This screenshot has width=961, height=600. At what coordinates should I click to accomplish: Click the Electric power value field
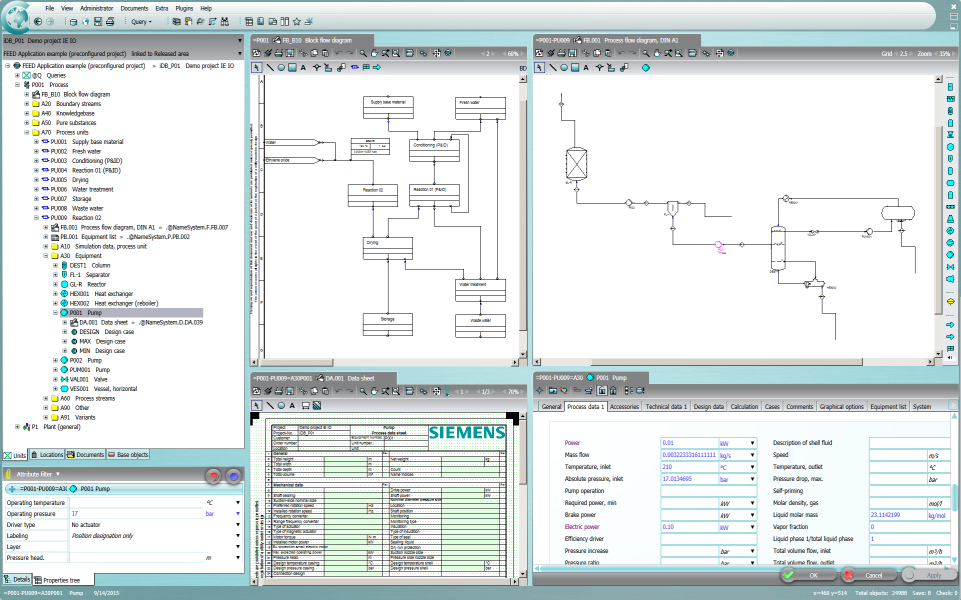(689, 527)
